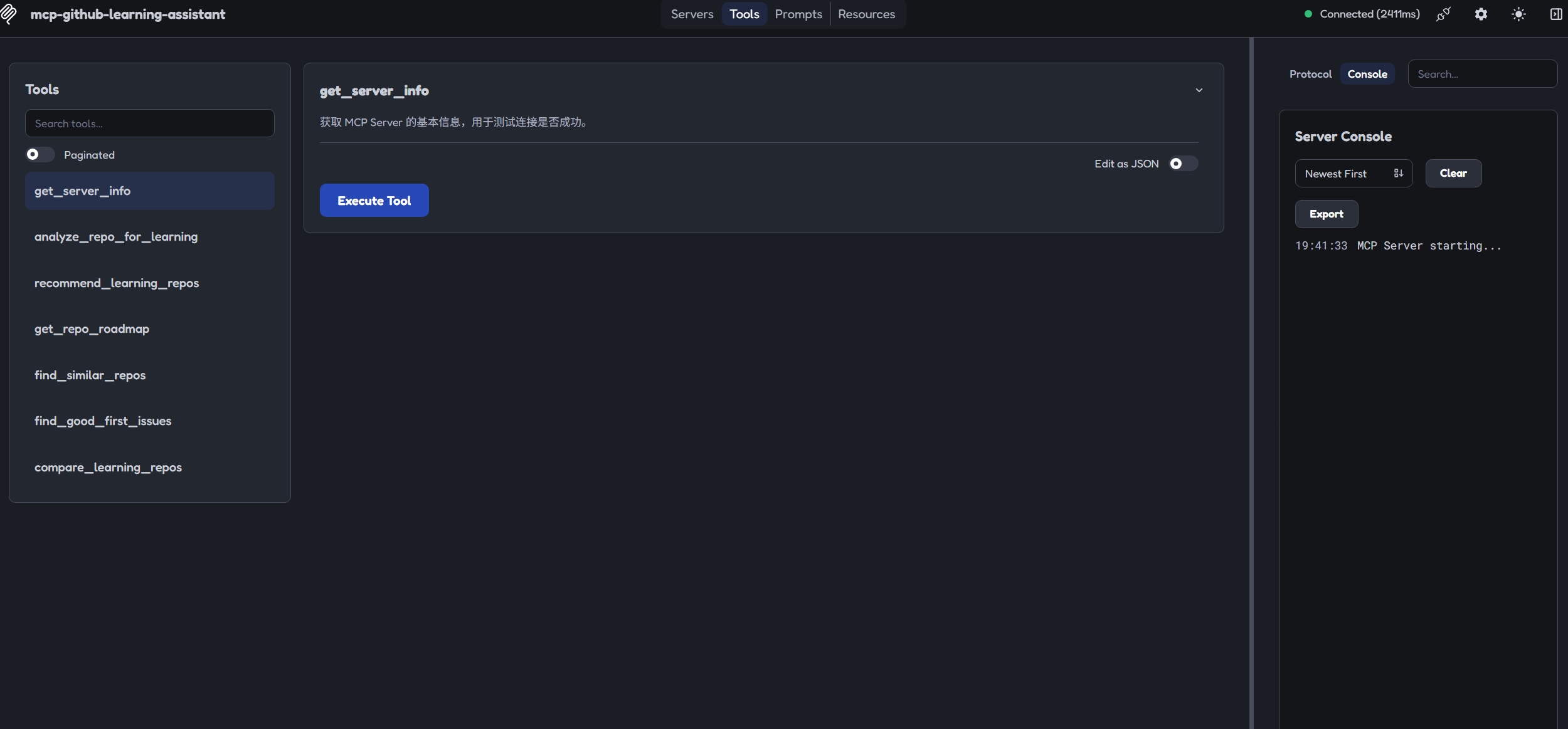
Task: Collapse the get_server_info panel chevron
Action: (x=1199, y=90)
